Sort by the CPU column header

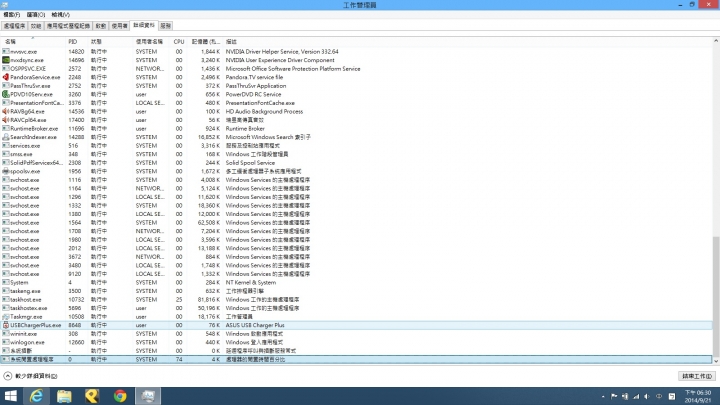click(179, 41)
